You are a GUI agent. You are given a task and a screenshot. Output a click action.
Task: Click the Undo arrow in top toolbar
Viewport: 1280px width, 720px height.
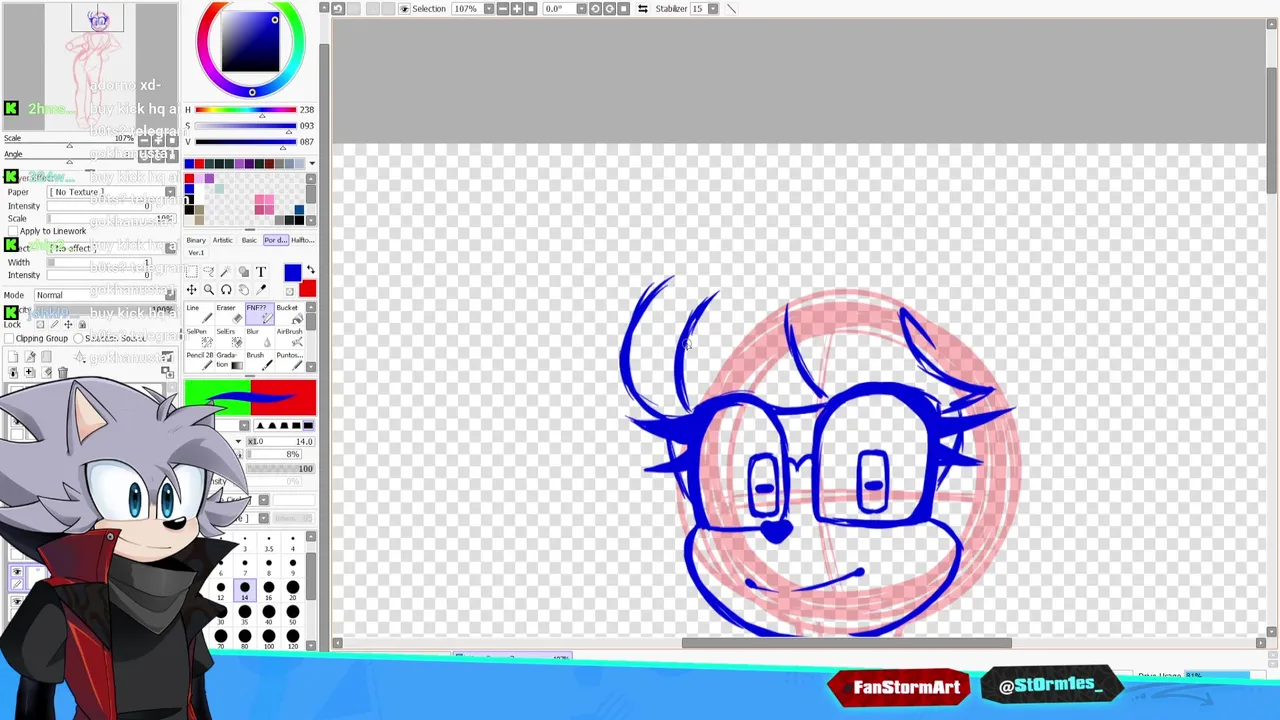tap(338, 8)
